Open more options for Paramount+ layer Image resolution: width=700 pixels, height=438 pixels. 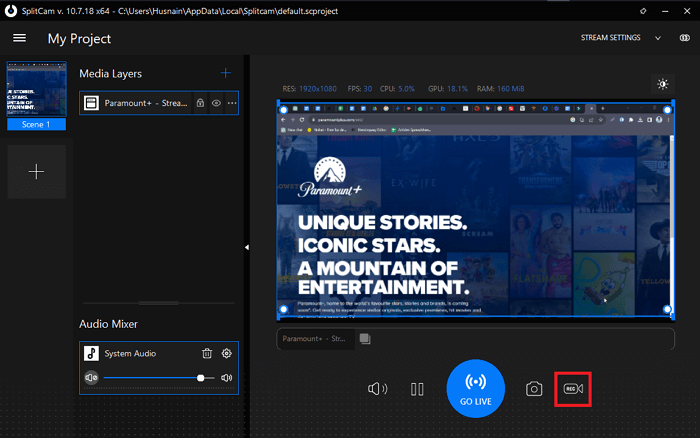[232, 103]
